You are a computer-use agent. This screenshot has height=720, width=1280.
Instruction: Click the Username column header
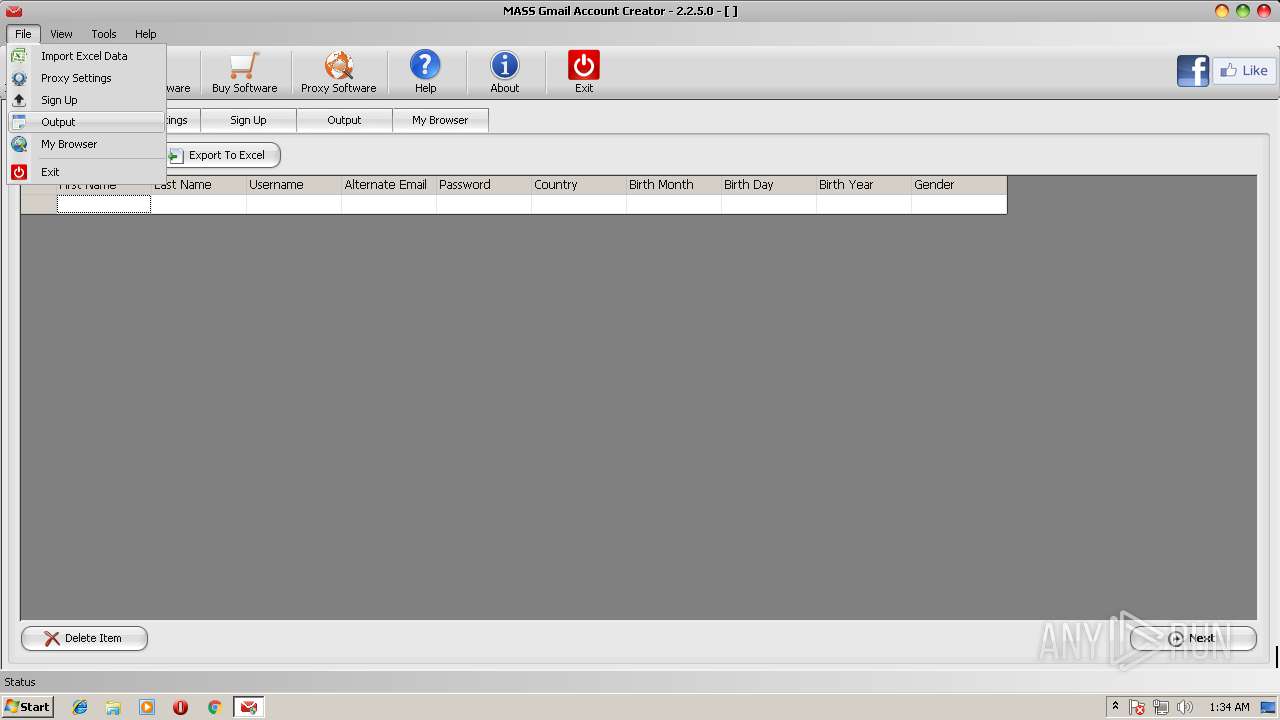(x=294, y=185)
